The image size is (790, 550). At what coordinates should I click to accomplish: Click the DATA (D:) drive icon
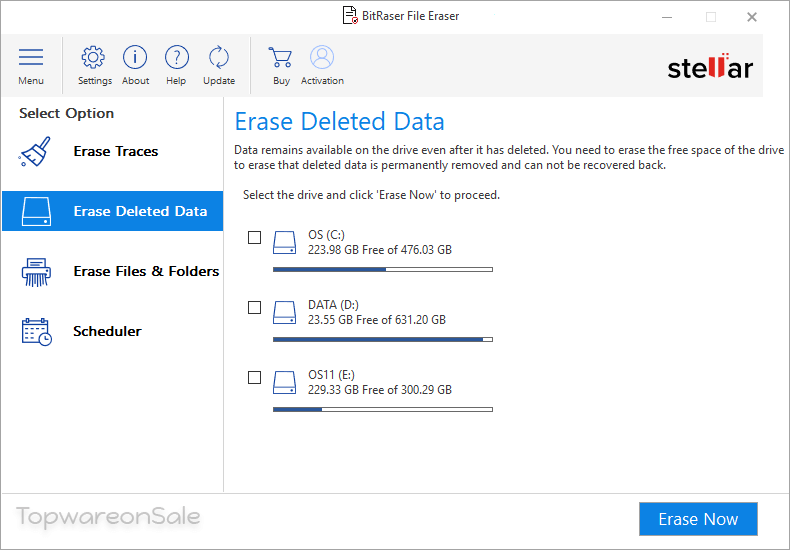pos(284,312)
